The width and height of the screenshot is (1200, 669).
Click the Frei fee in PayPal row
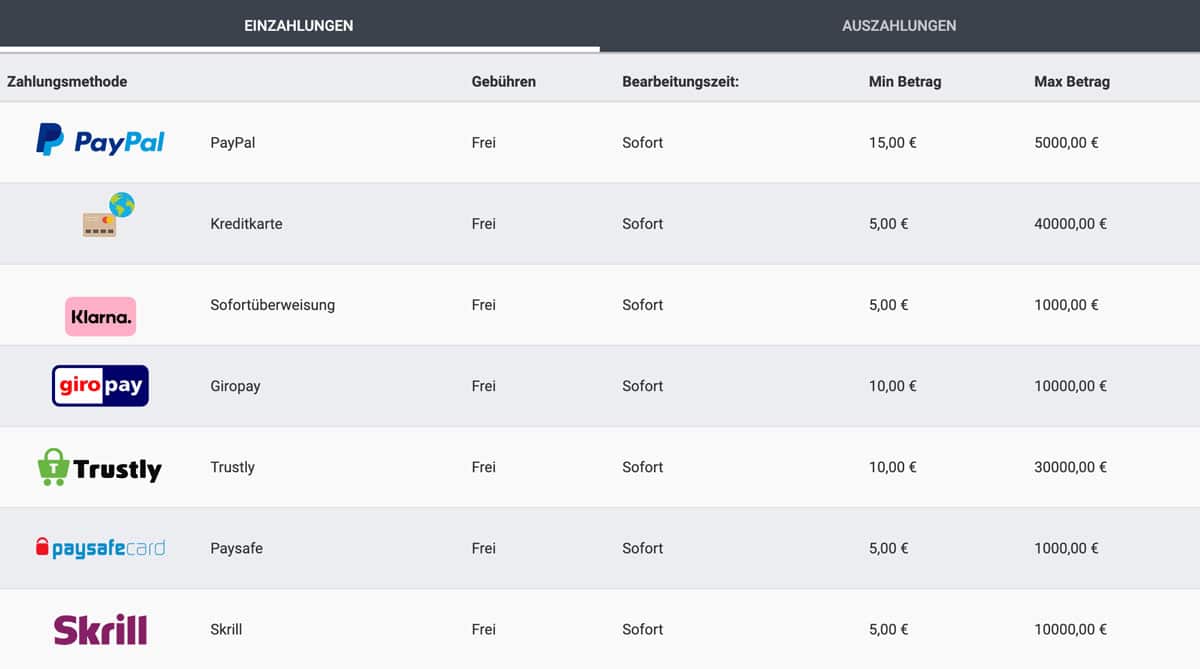tap(484, 143)
